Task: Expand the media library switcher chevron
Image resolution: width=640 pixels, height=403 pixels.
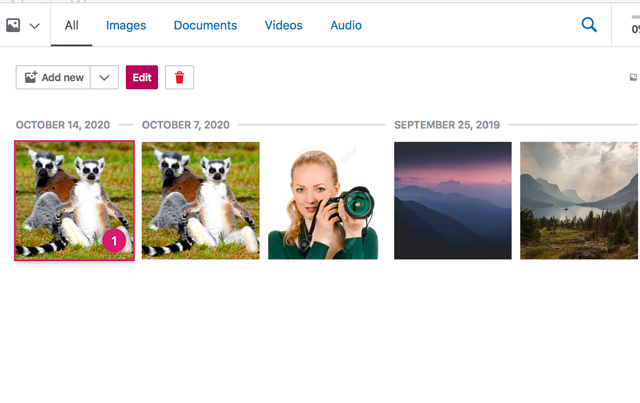Action: [35, 26]
